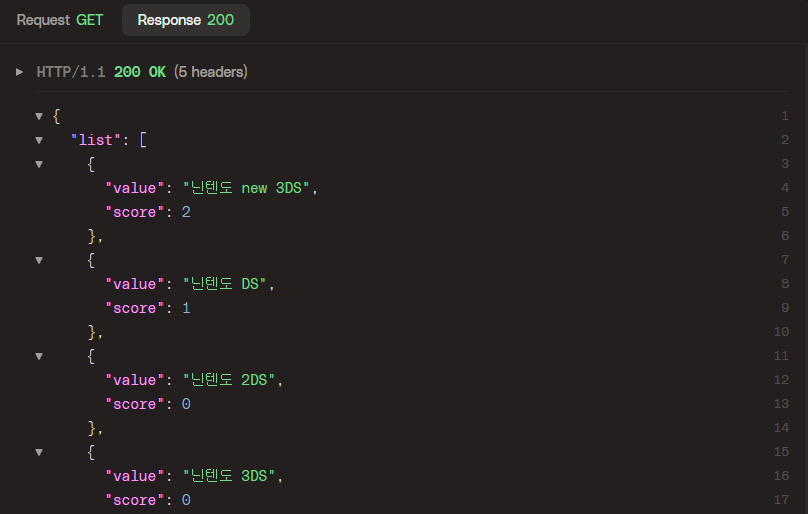Image resolution: width=808 pixels, height=514 pixels.
Task: Click the value "닌텐도 3DS"
Action: click(x=229, y=475)
